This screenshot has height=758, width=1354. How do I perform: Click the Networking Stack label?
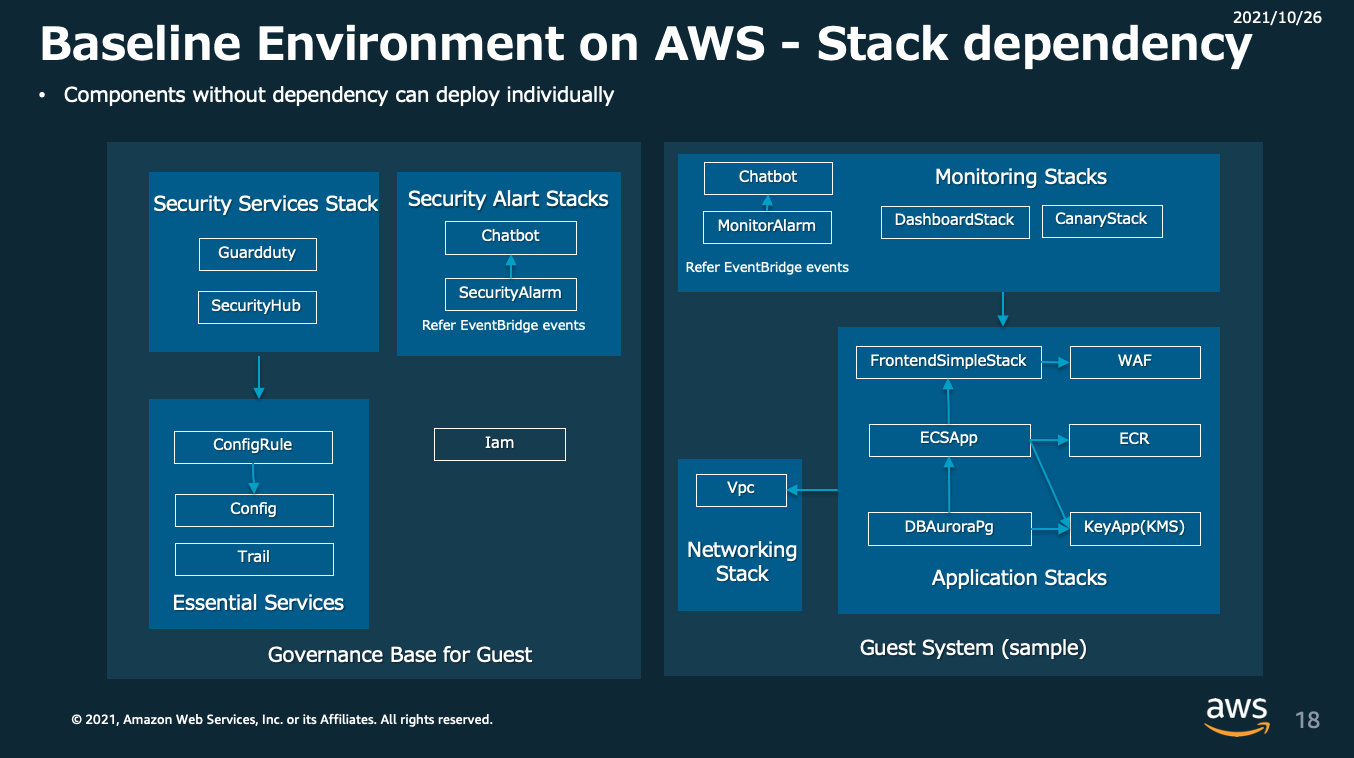coord(742,562)
